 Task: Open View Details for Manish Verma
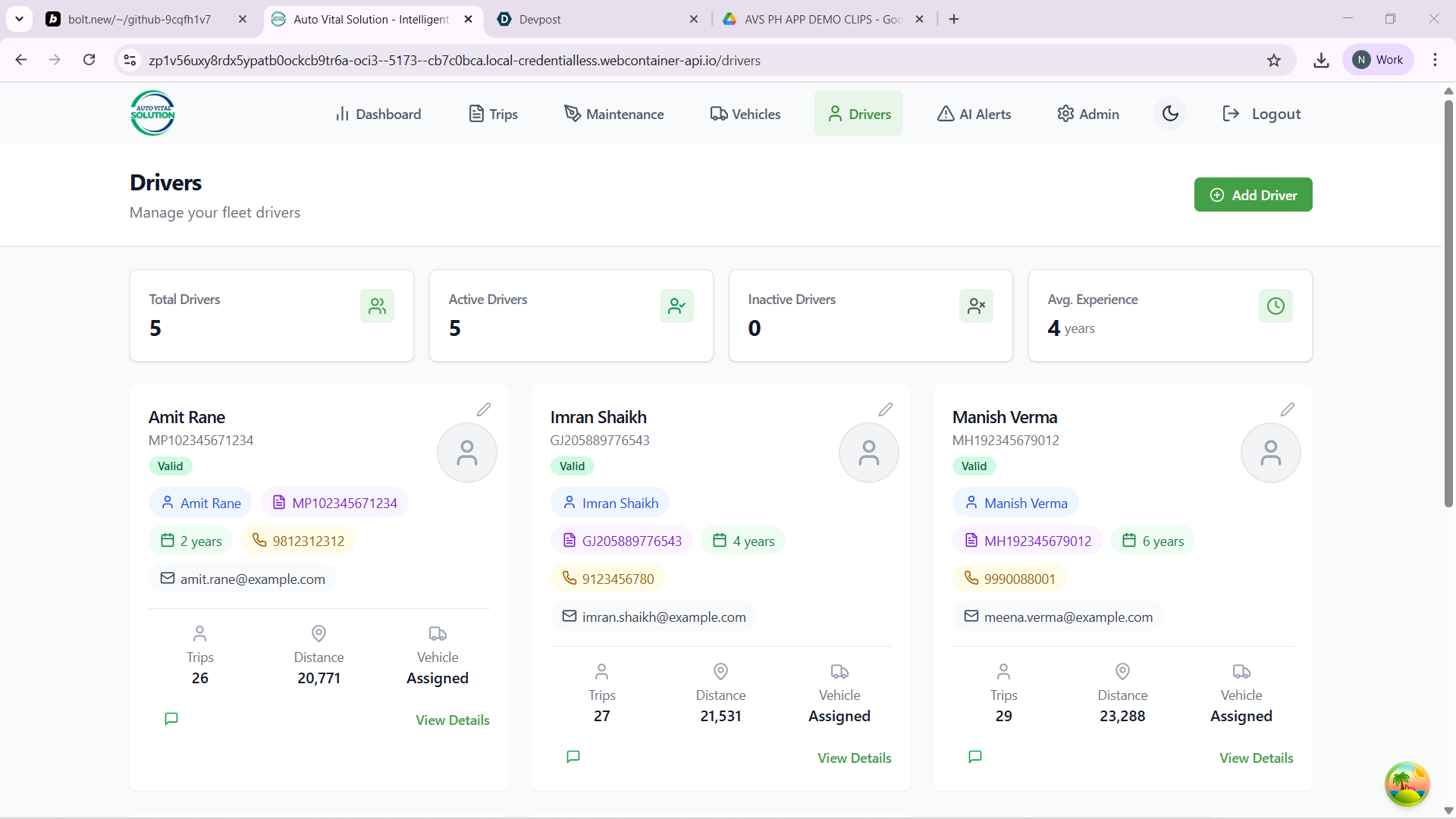pos(1256,758)
